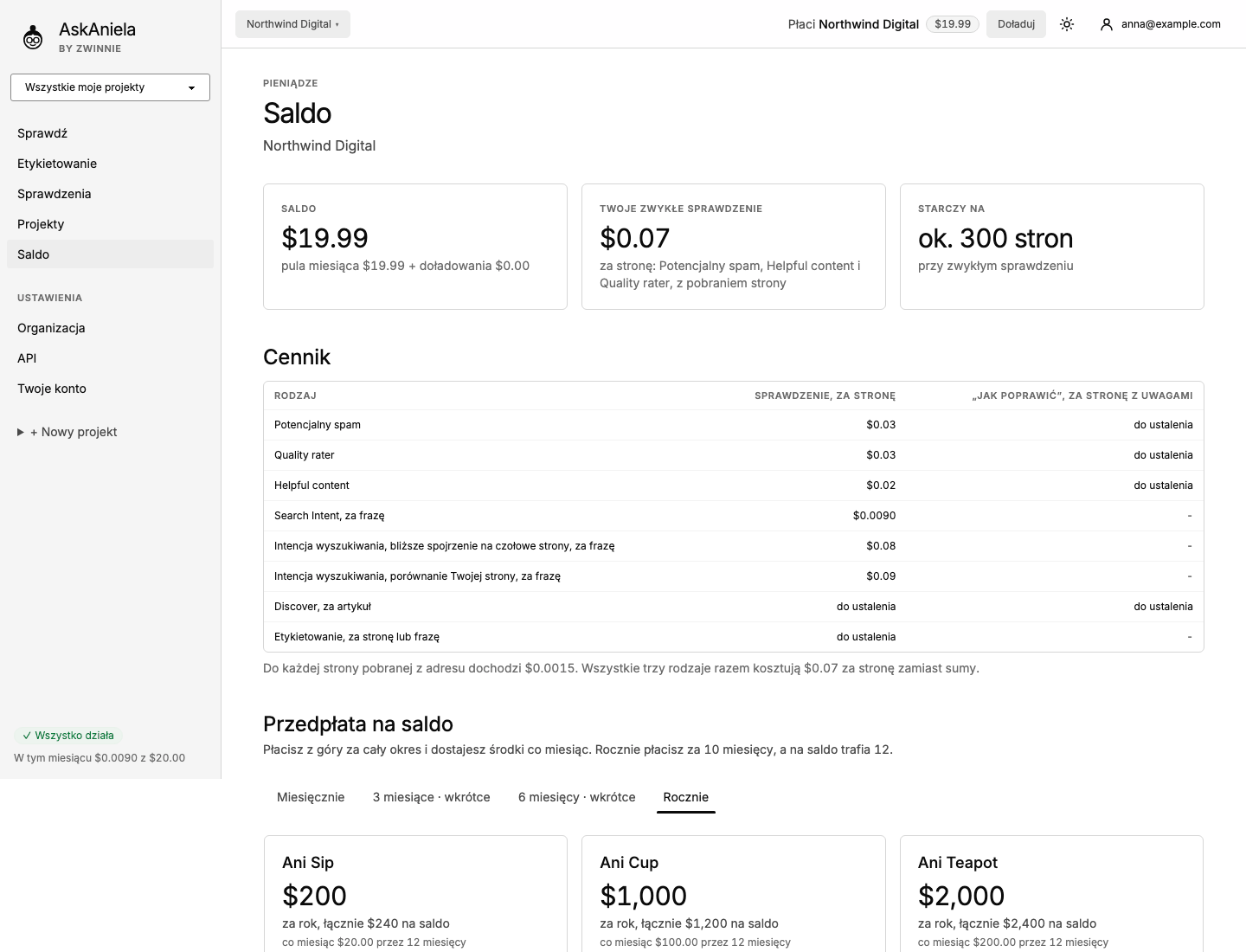Click the AskAniela owl logo icon
Image resolution: width=1246 pixels, height=952 pixels.
coord(33,37)
